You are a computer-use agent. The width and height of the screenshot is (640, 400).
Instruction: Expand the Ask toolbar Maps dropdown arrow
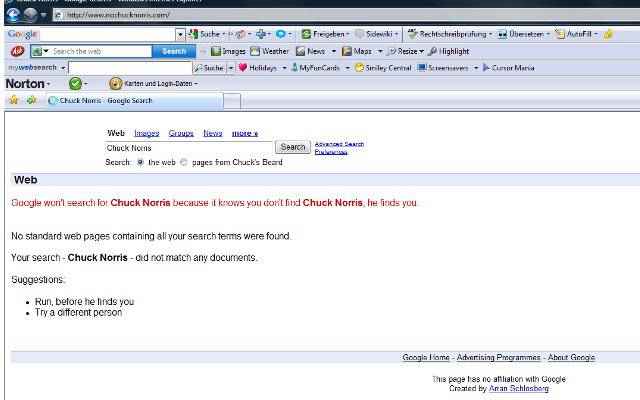coord(380,51)
